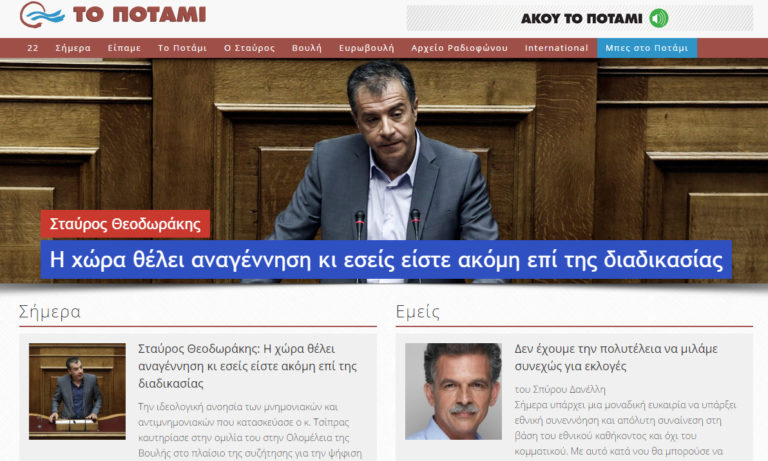This screenshot has height=461, width=768.
Task: Go to the 'Είπαμε' navigation item
Action: (124, 48)
